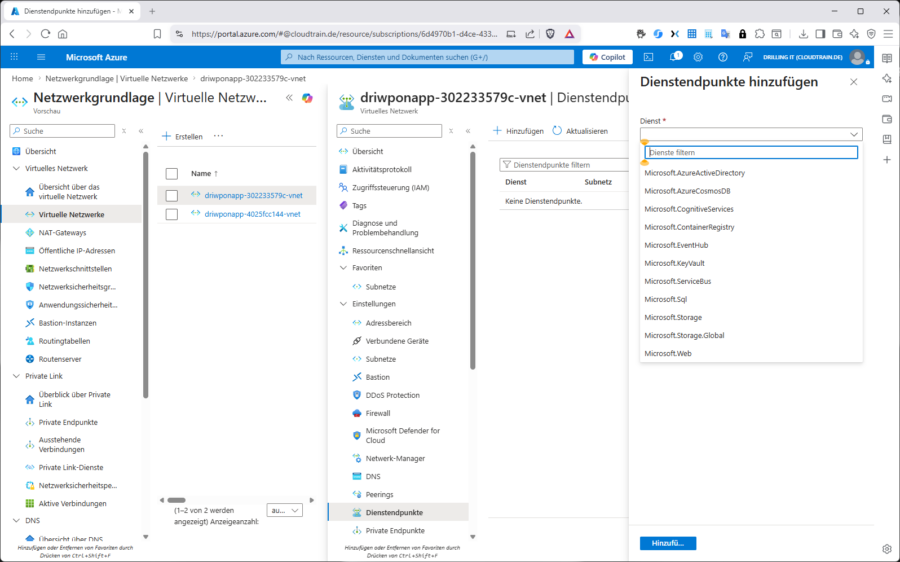900x562 pixels.
Task: Open Tags in the vnet menu
Action: click(x=359, y=205)
